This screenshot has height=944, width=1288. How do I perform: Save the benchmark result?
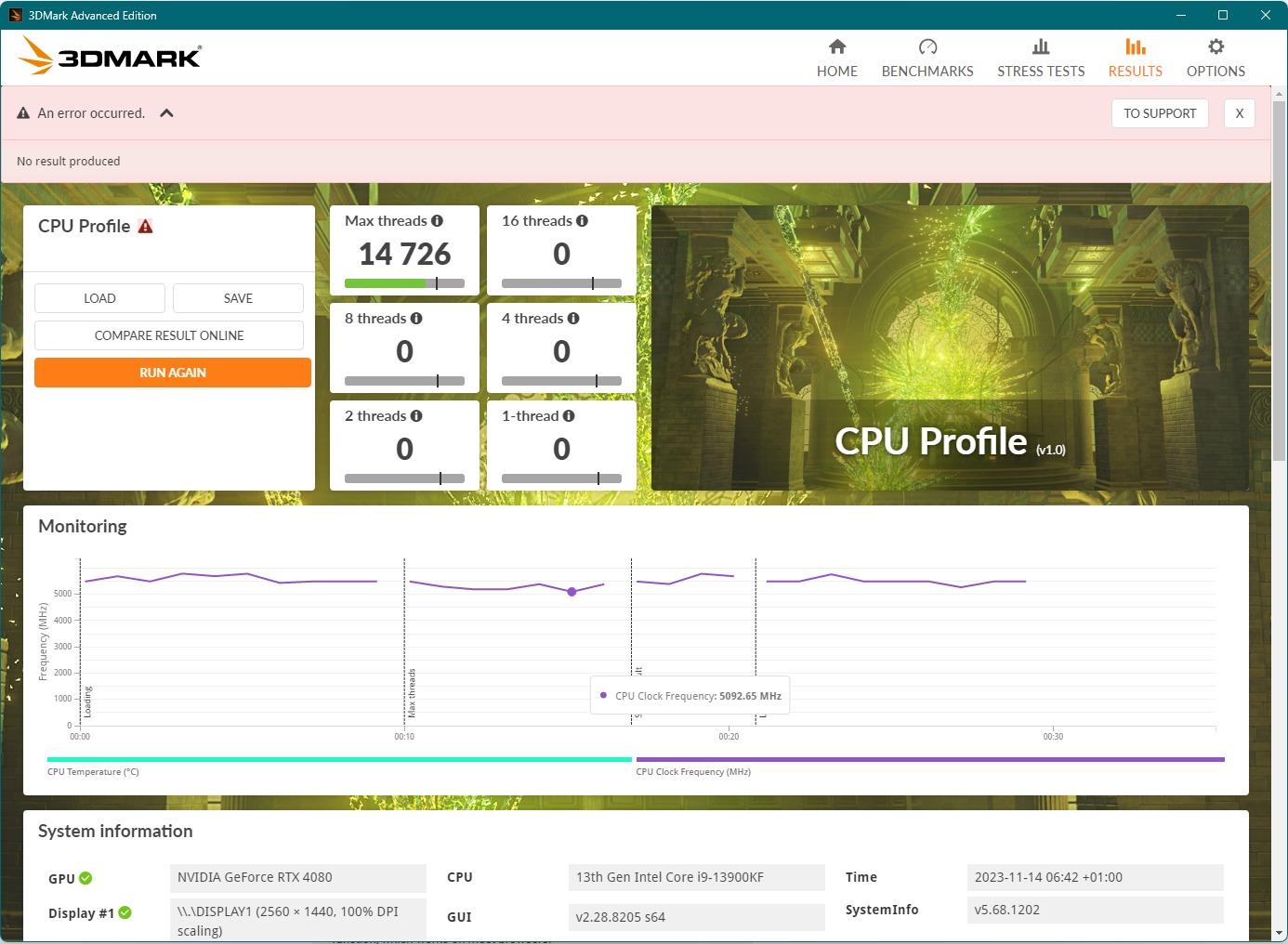coord(238,298)
